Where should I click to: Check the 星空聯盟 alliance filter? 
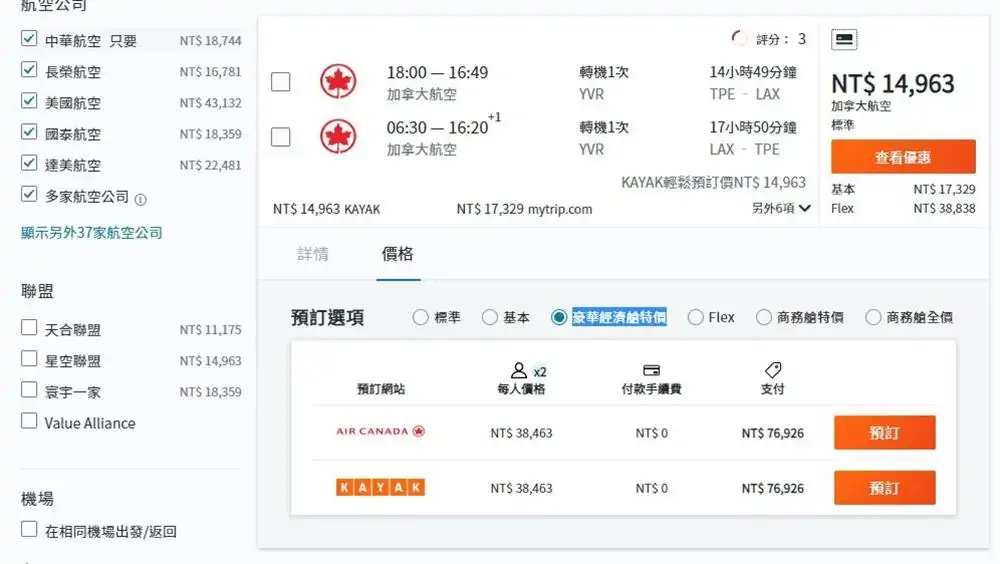[29, 359]
